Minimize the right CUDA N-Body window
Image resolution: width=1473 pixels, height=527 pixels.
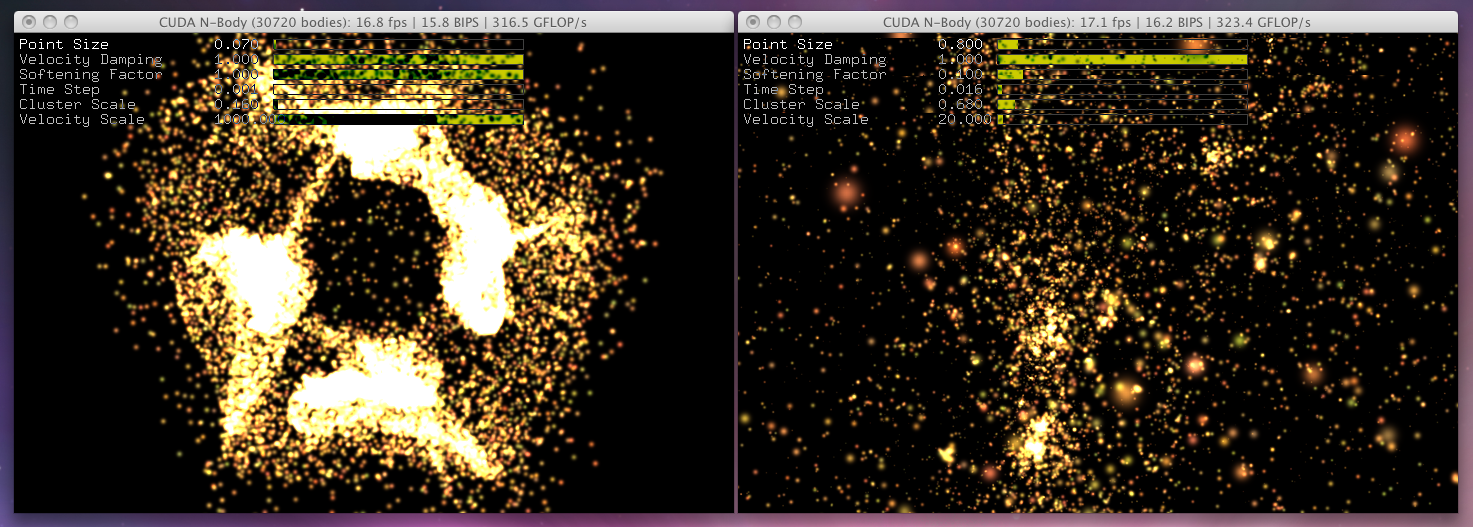click(773, 22)
